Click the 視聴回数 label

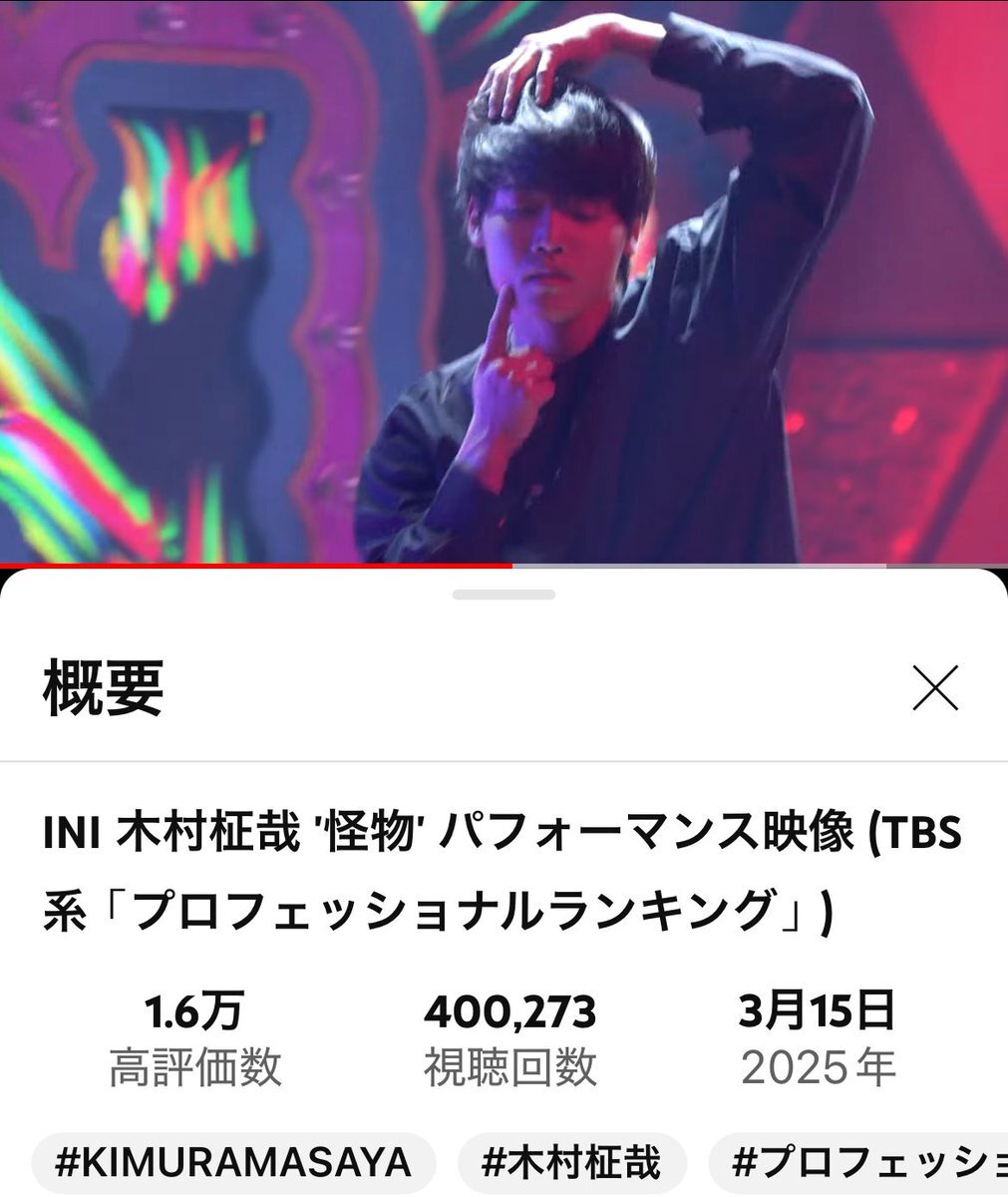point(510,1068)
